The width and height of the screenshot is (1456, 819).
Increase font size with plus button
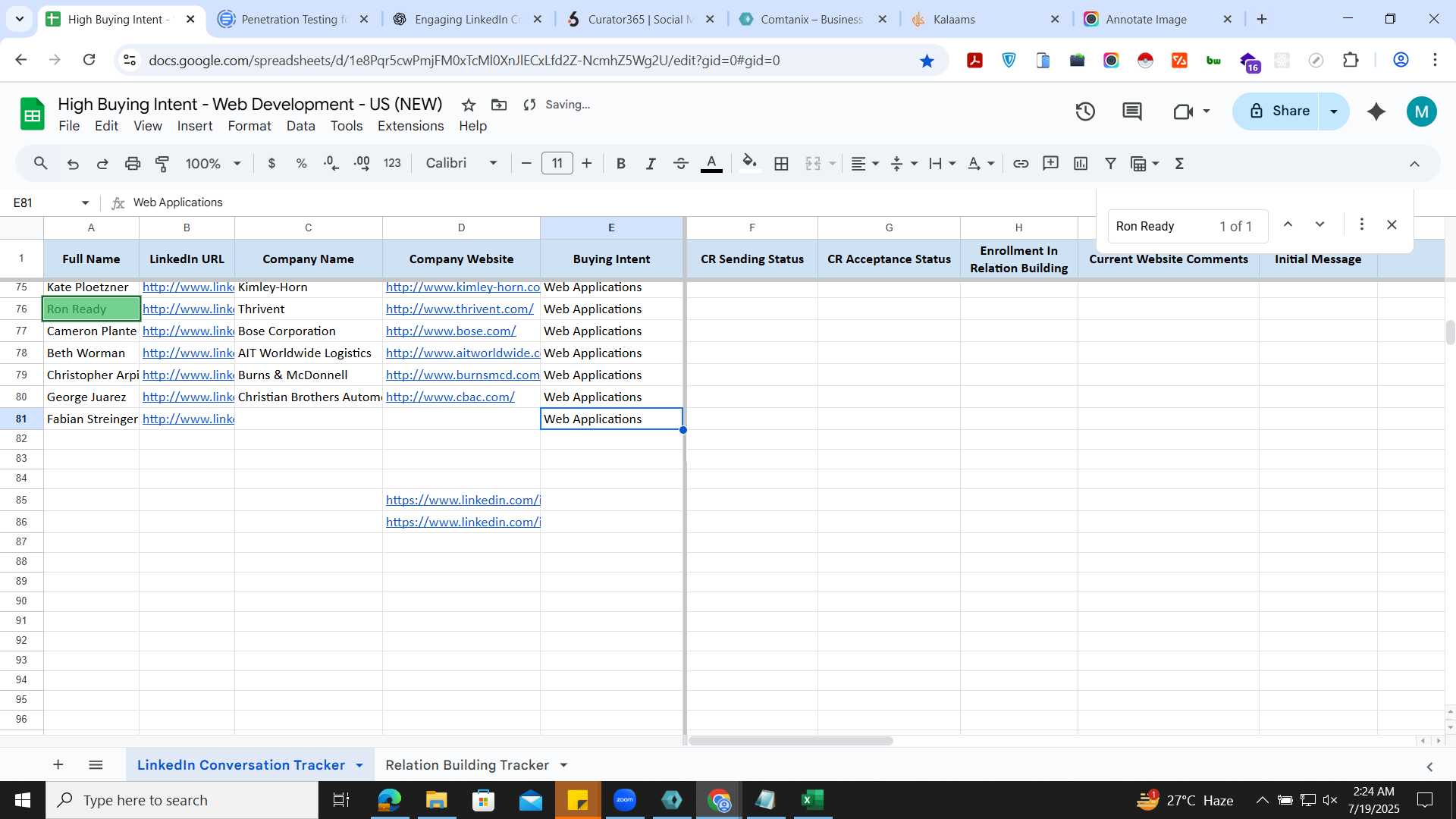[x=587, y=164]
